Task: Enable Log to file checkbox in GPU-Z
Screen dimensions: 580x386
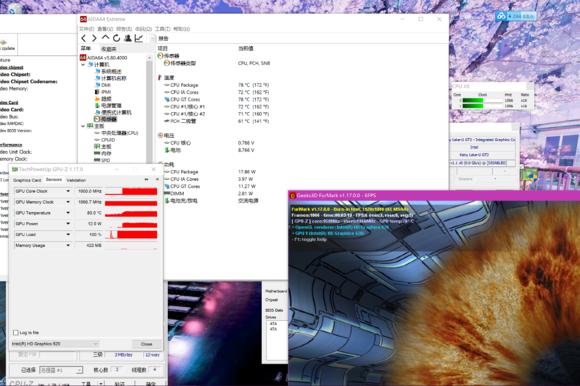Action: pyautogui.click(x=16, y=332)
